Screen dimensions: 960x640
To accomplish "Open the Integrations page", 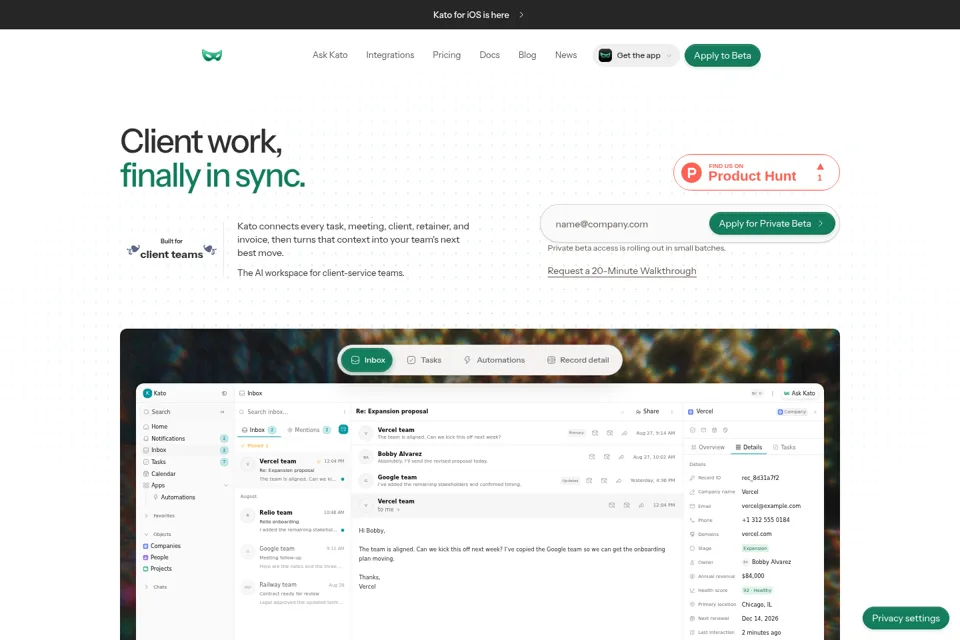I will click(x=390, y=55).
